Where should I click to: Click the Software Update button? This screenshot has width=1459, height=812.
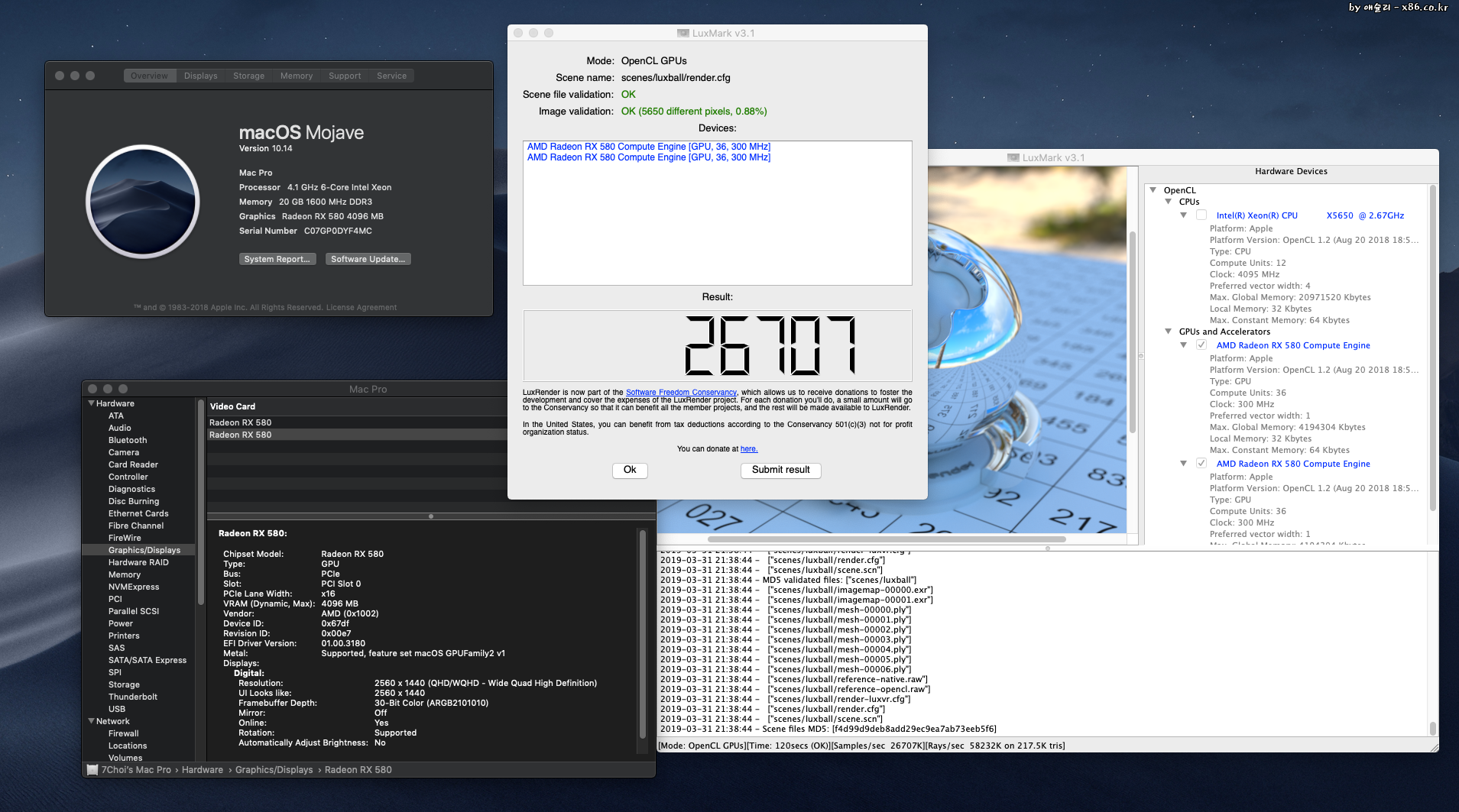coord(368,259)
